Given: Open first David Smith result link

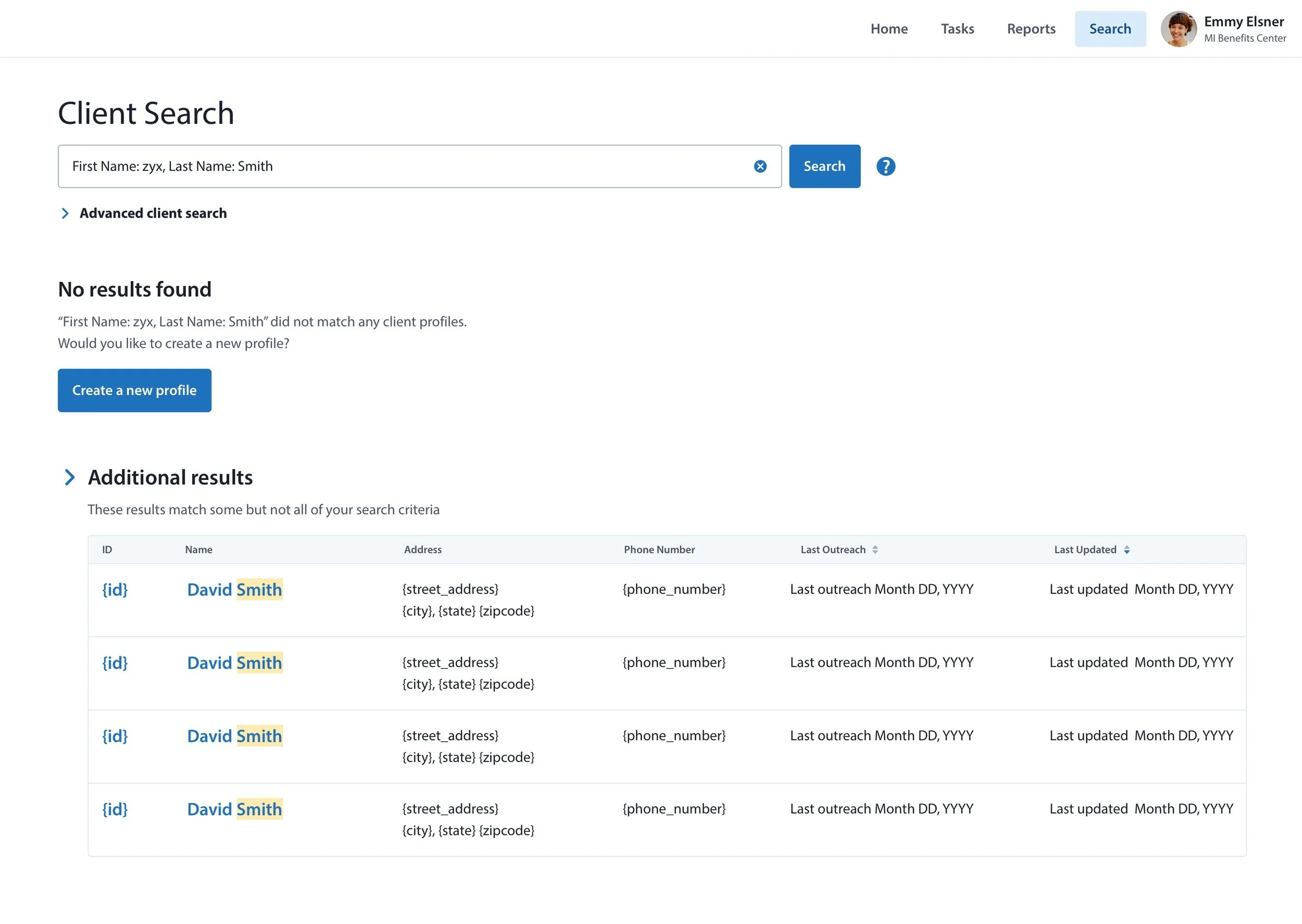Looking at the screenshot, I should point(234,589).
